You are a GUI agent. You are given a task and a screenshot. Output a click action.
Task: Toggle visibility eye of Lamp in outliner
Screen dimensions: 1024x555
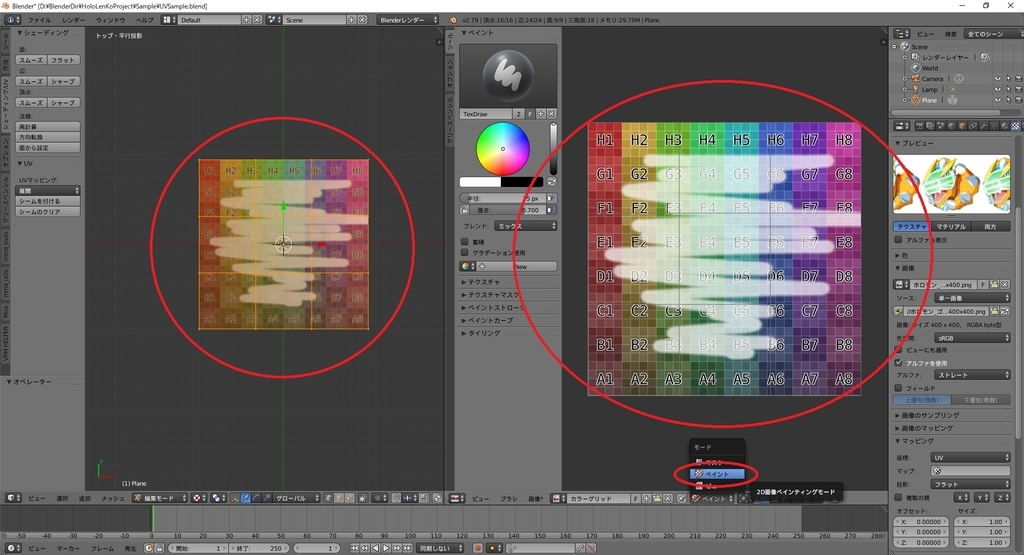[997, 89]
